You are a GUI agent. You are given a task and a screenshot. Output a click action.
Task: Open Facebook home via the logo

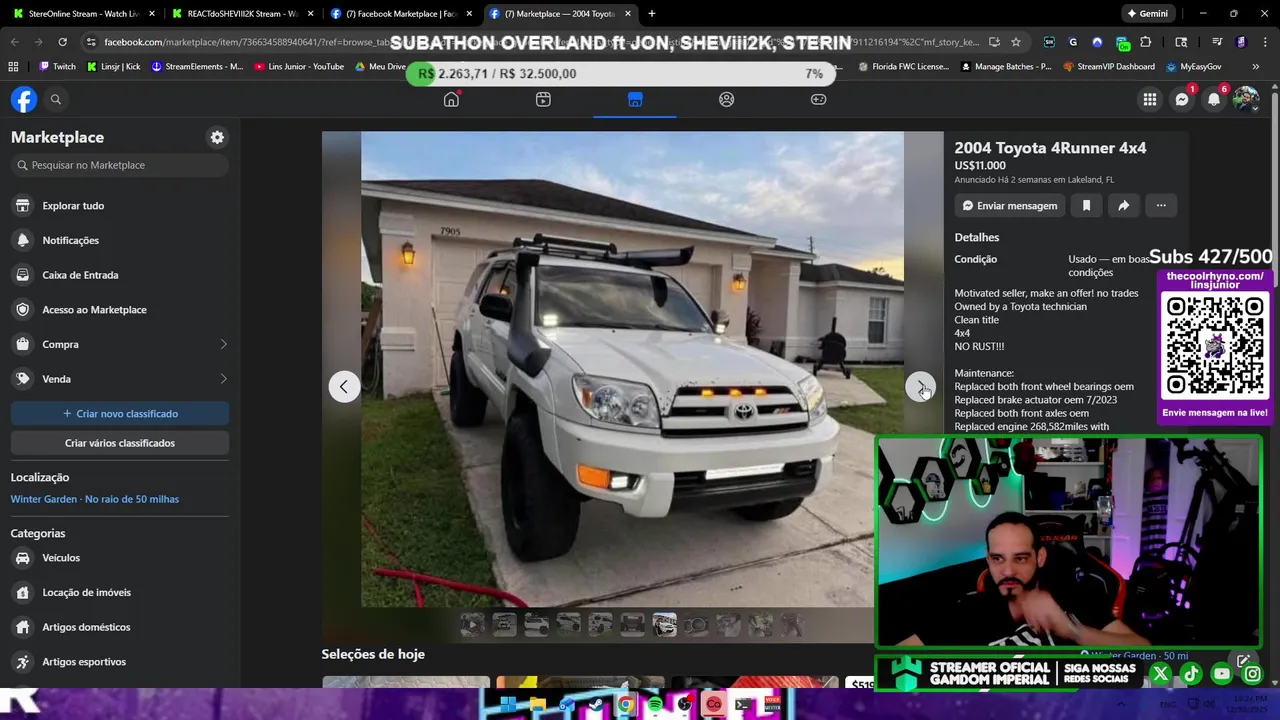24,99
